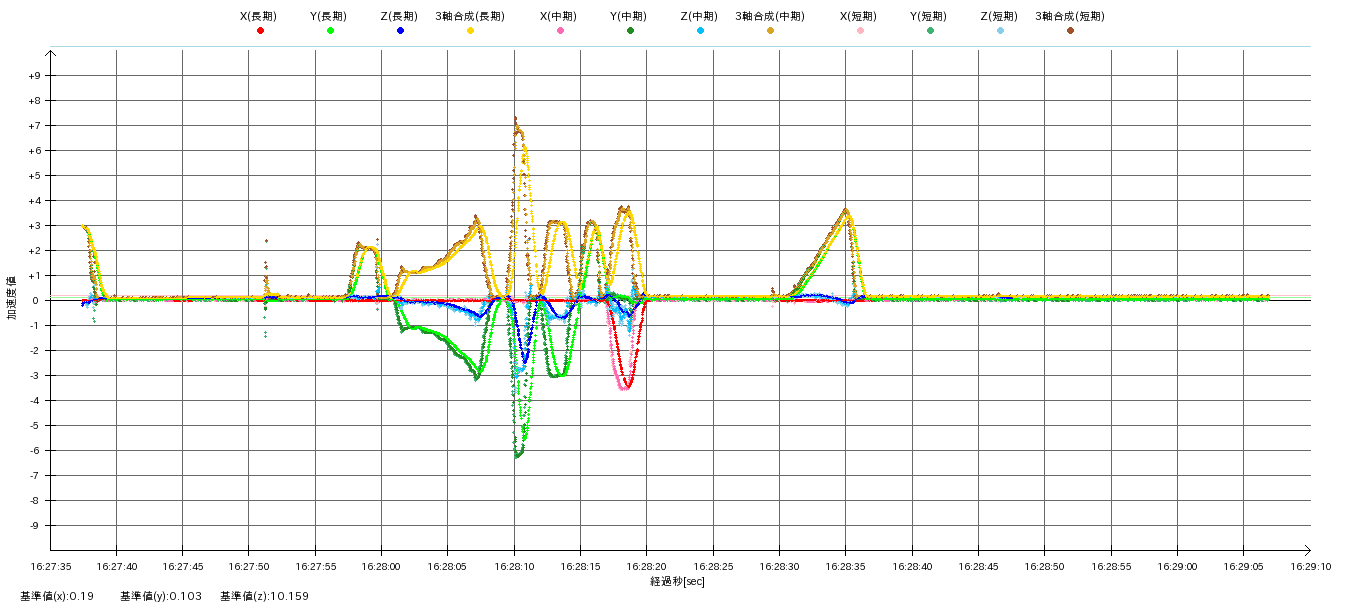Viewport: 1350px width, 610px height.
Task: Click the dark green Y(中期) legend marker
Action: pyautogui.click(x=630, y=31)
